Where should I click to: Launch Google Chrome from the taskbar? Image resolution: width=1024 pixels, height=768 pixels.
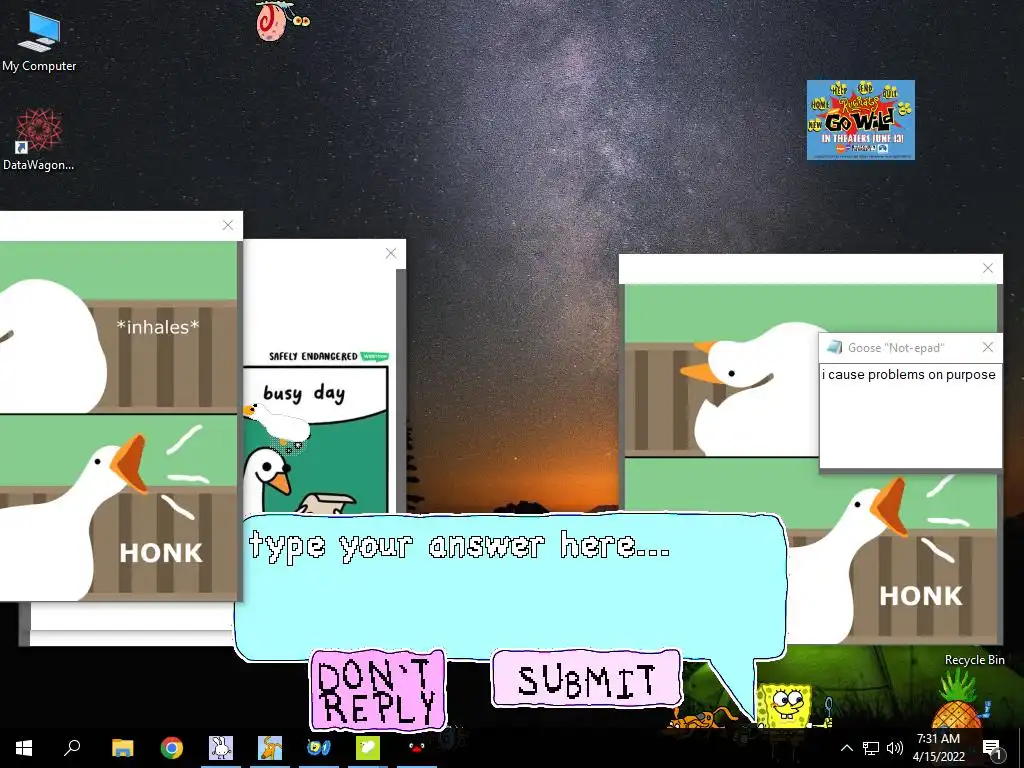tap(172, 748)
